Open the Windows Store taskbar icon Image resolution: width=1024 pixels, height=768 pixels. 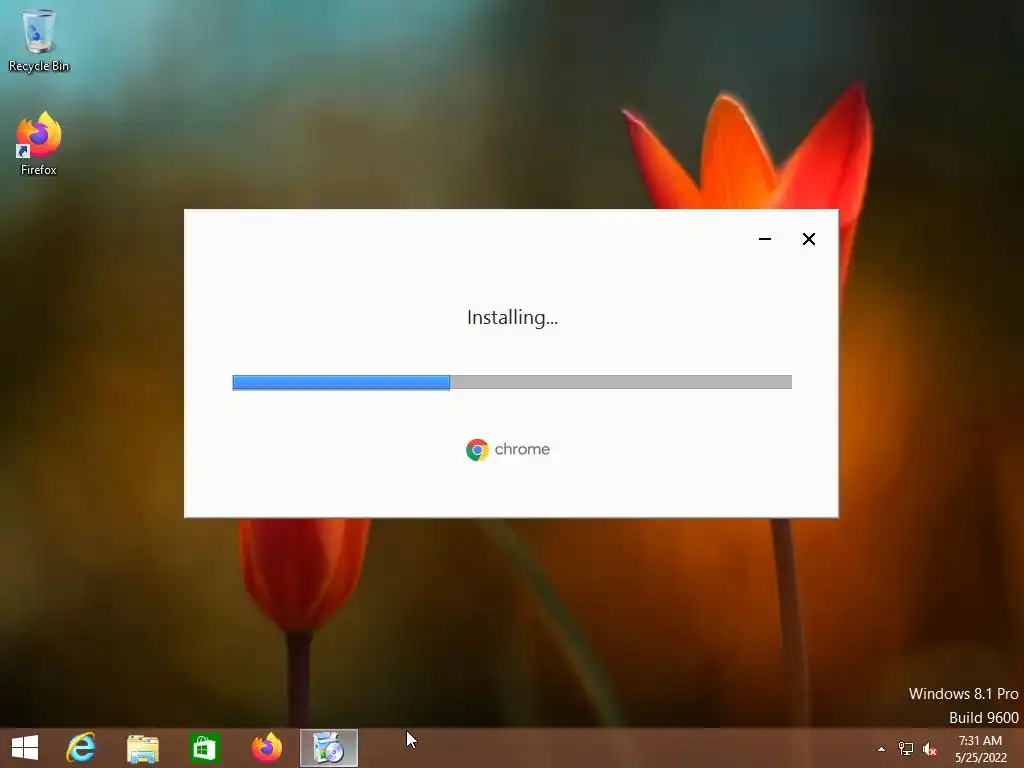point(204,748)
